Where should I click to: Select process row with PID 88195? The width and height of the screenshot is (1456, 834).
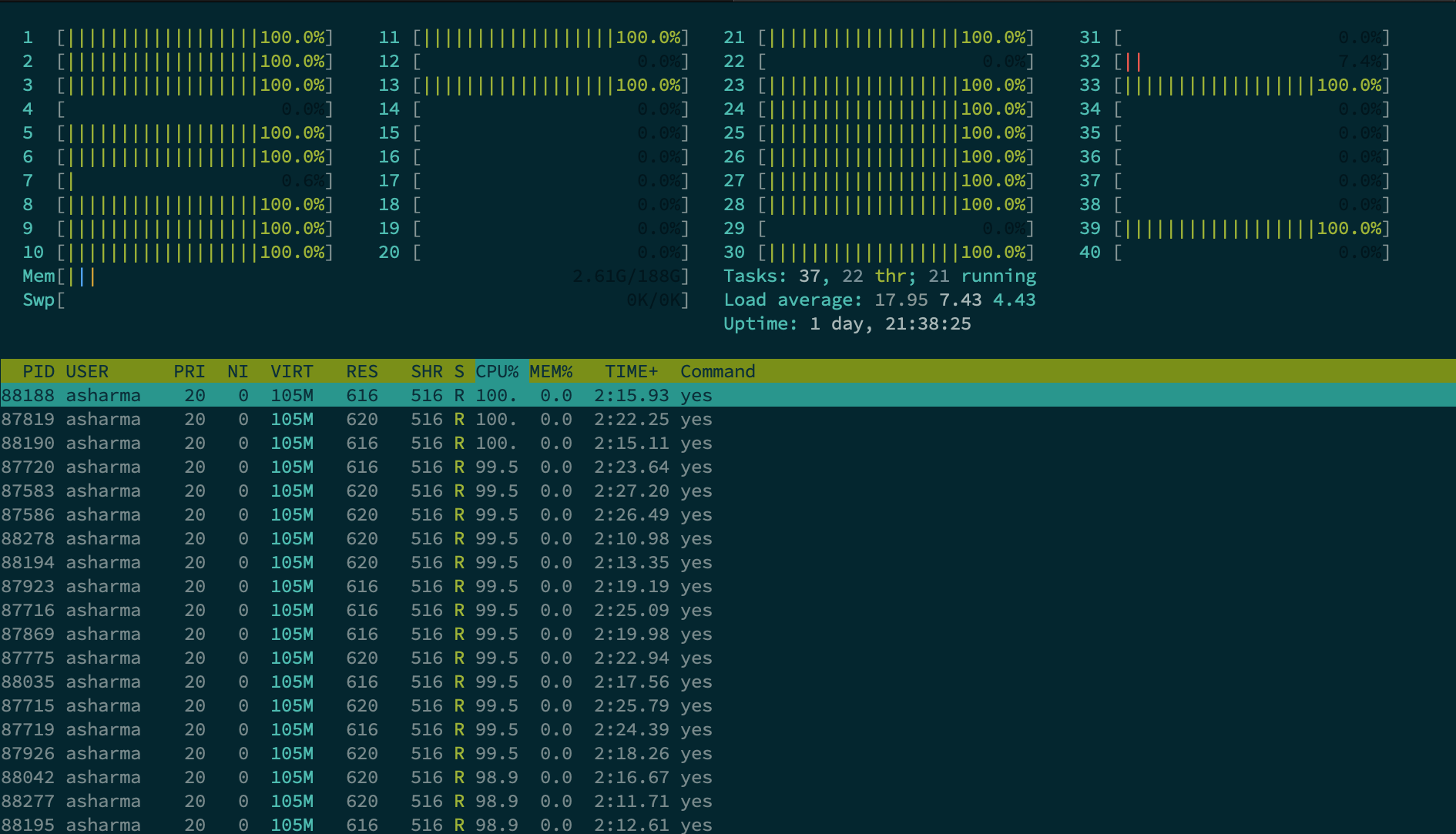[x=728, y=824]
